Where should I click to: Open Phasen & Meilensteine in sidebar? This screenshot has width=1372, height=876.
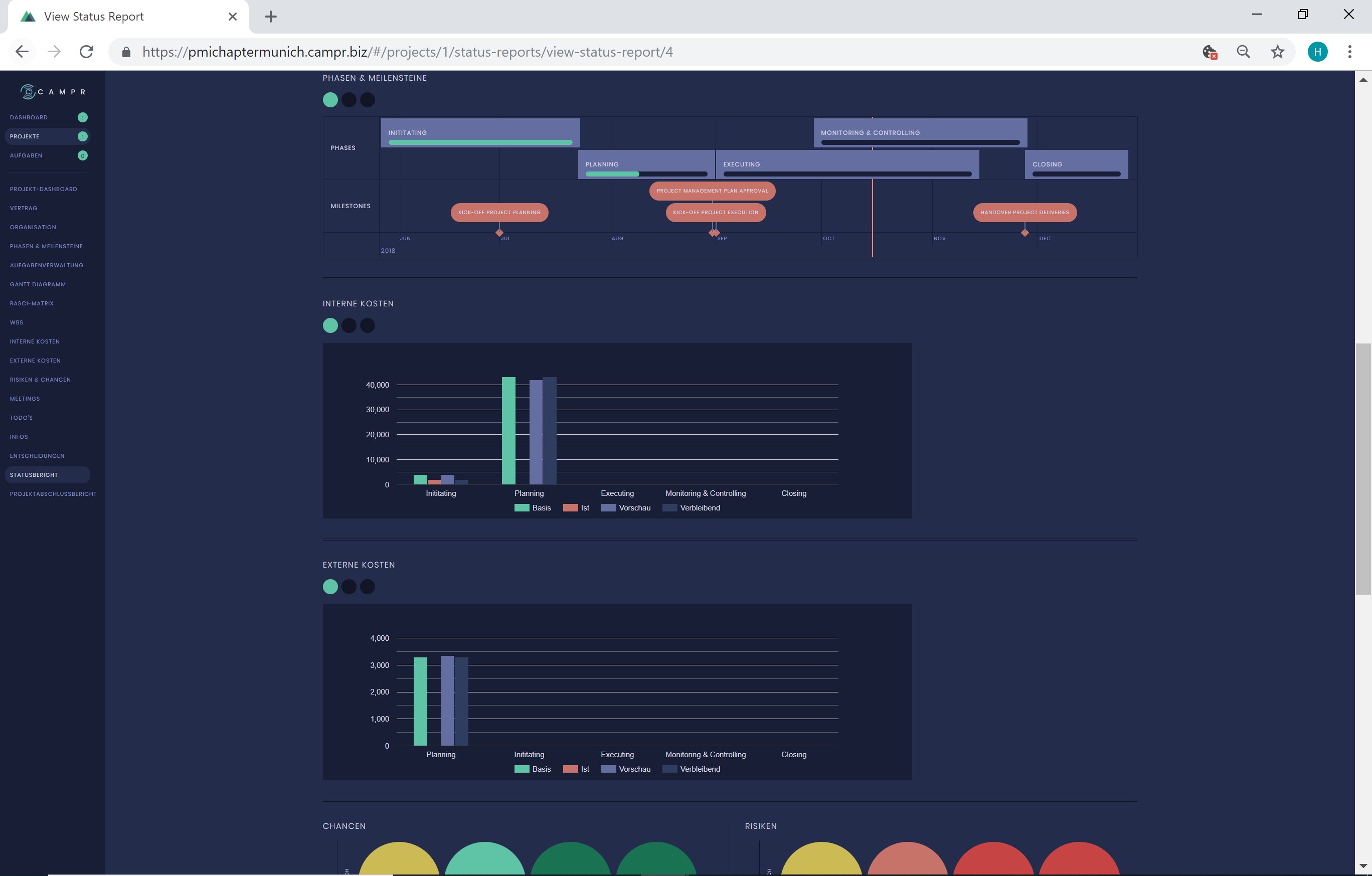(x=46, y=247)
